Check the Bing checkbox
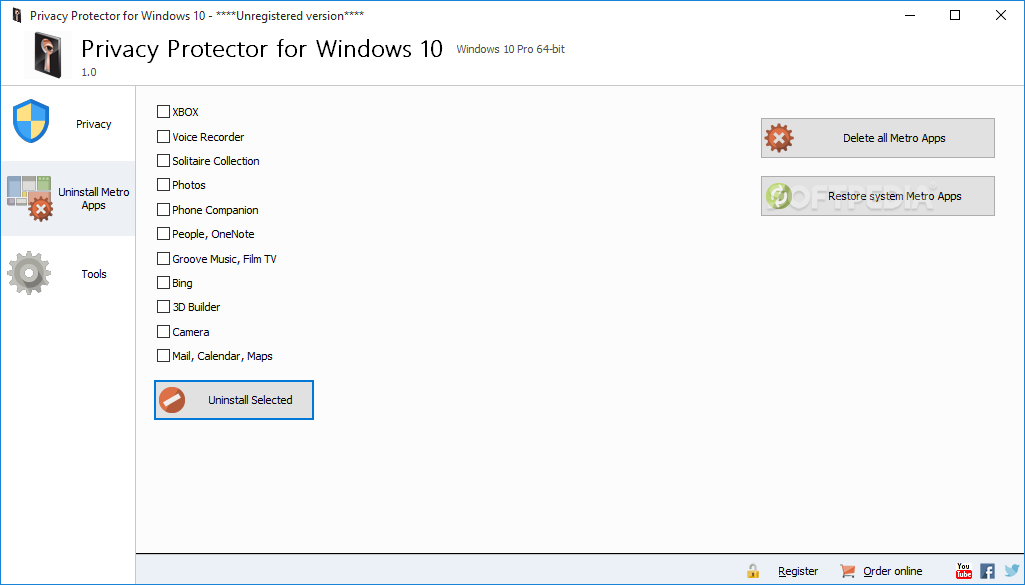Viewport: 1025px width, 585px height. click(163, 283)
